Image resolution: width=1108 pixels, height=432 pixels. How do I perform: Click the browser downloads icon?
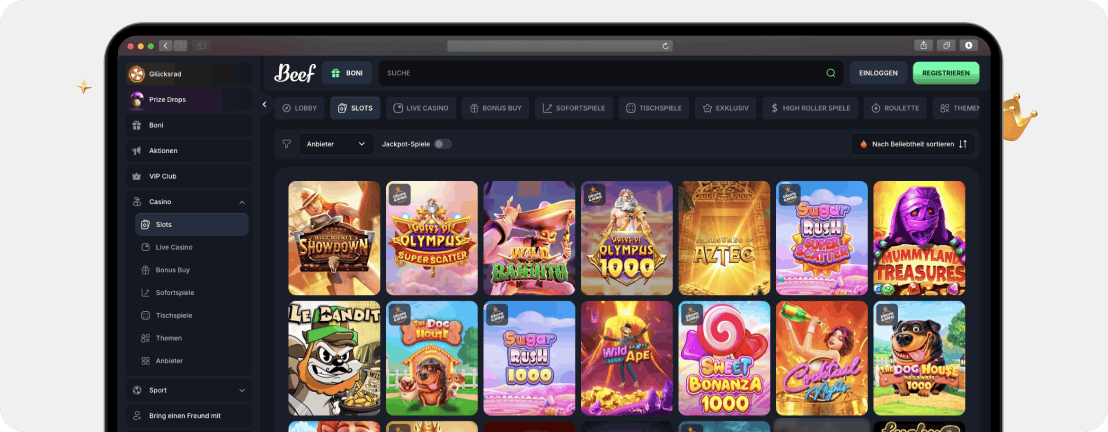pos(968,45)
